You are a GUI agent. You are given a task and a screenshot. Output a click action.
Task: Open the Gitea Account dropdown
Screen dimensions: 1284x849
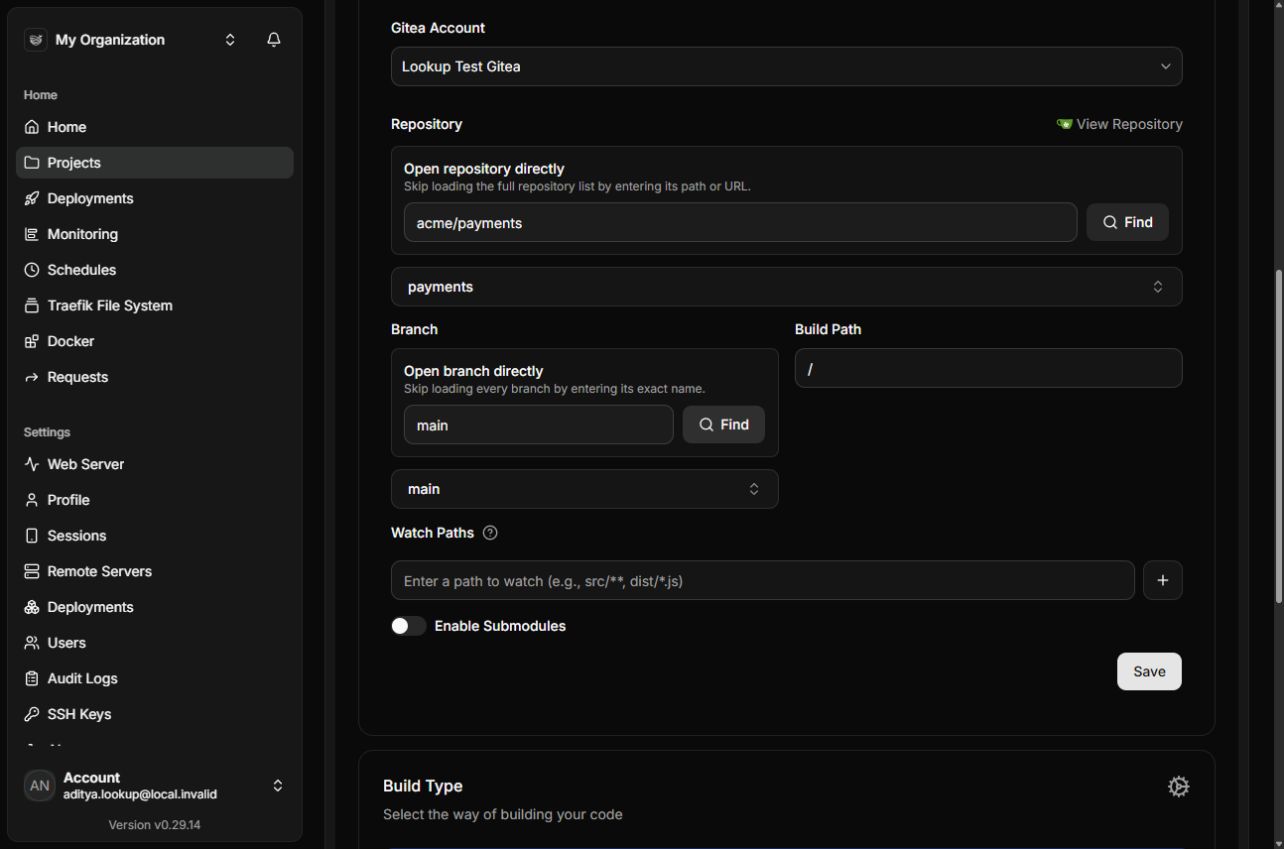(787, 67)
